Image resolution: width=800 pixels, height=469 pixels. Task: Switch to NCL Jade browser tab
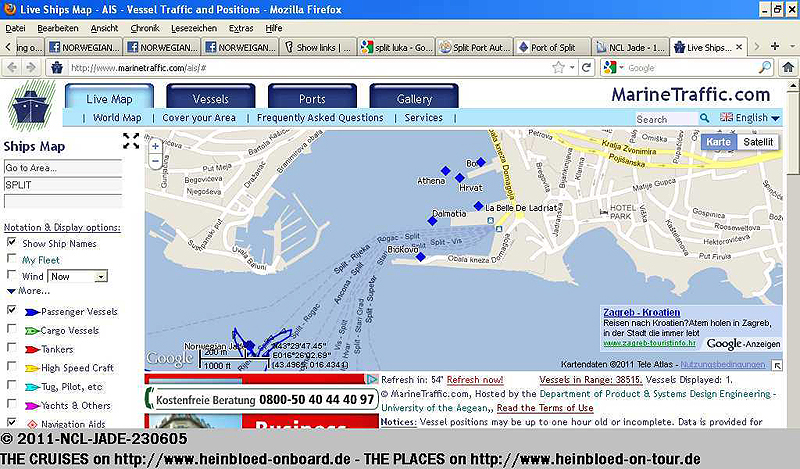(x=631, y=47)
